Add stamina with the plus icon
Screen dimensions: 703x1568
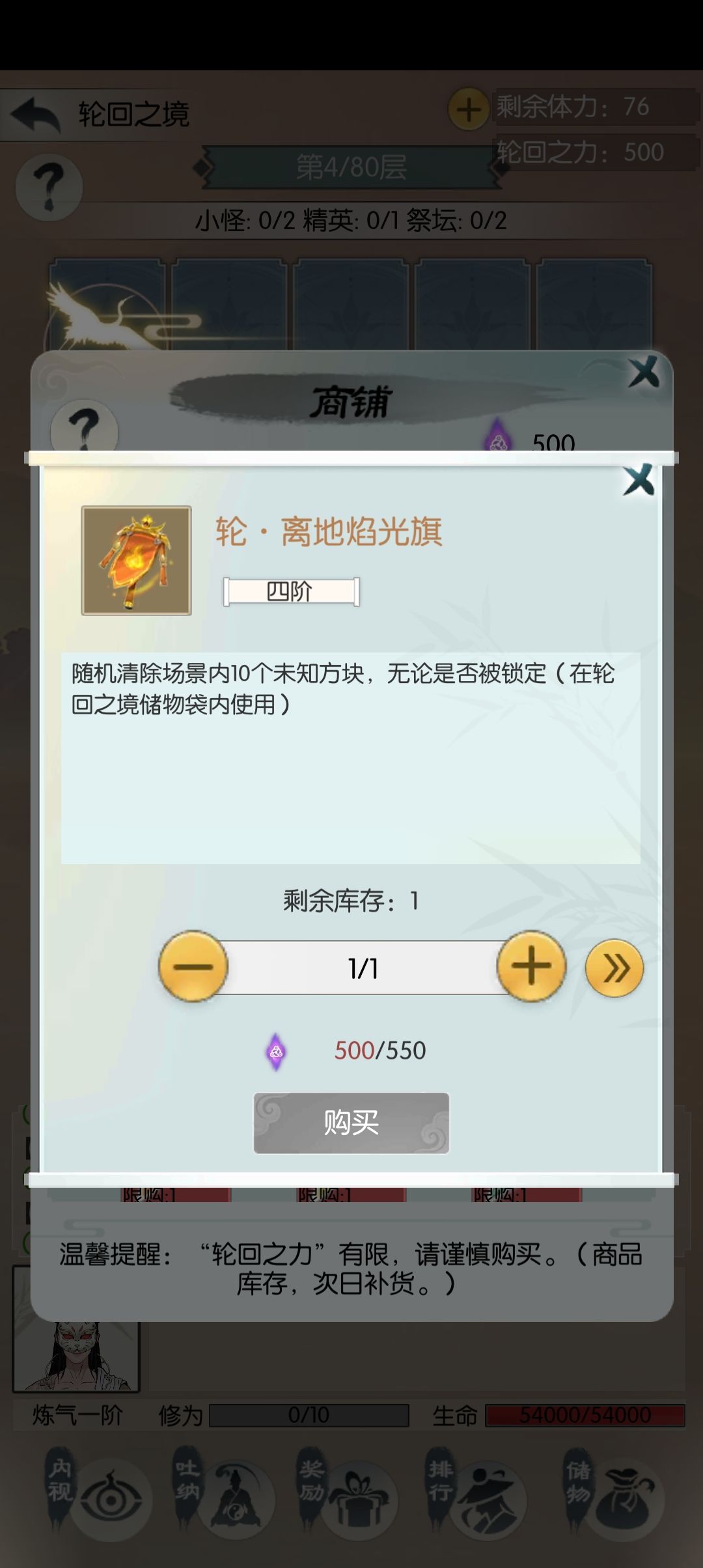click(x=469, y=109)
